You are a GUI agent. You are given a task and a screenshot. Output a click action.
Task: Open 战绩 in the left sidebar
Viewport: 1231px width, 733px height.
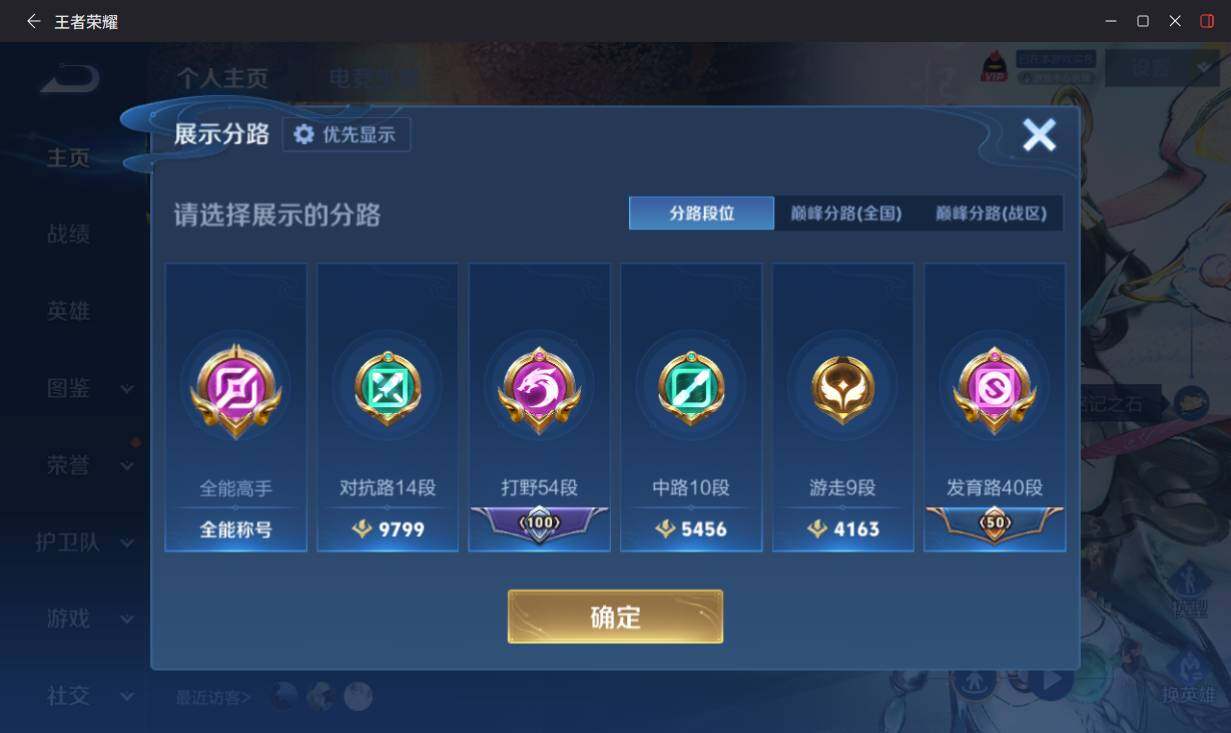click(x=68, y=234)
